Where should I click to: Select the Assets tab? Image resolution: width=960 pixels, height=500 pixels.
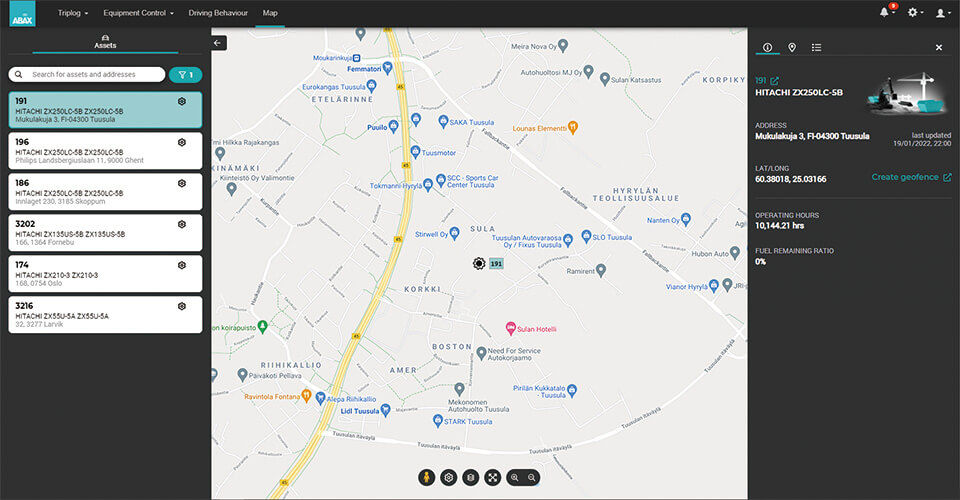pyautogui.click(x=105, y=42)
